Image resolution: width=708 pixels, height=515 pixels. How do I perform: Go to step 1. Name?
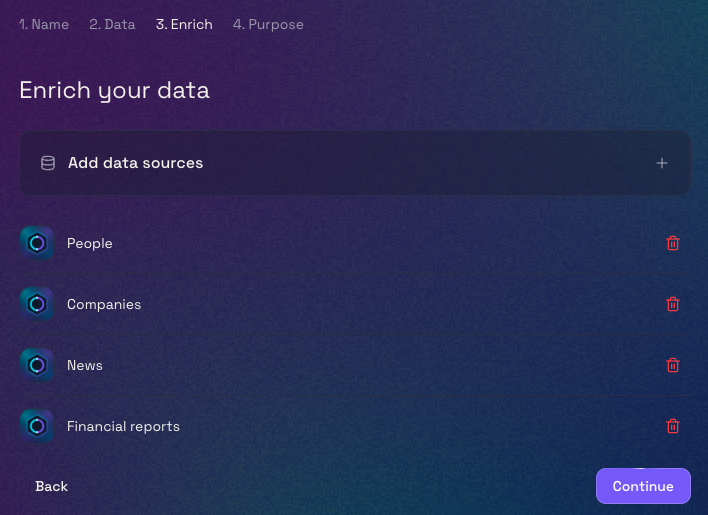(x=44, y=24)
